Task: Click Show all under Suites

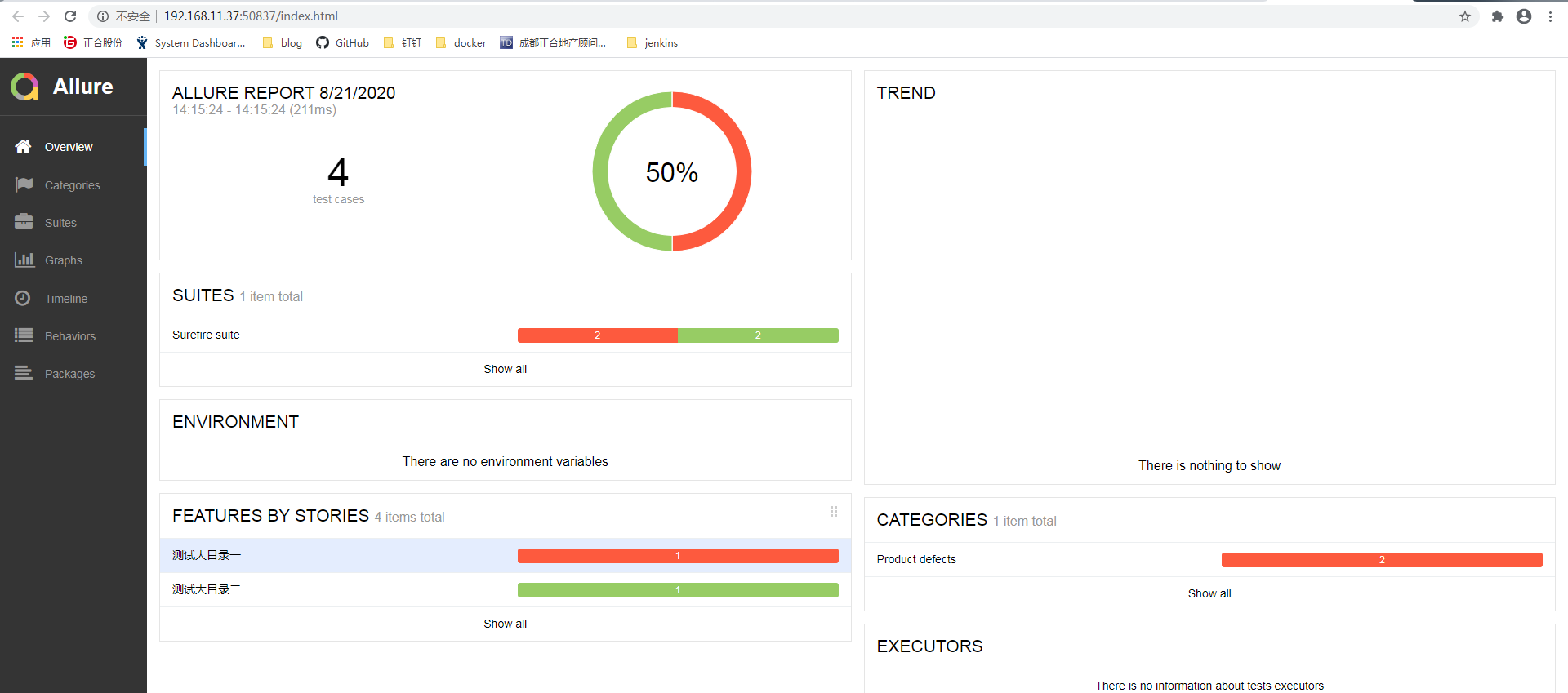Action: coord(505,369)
